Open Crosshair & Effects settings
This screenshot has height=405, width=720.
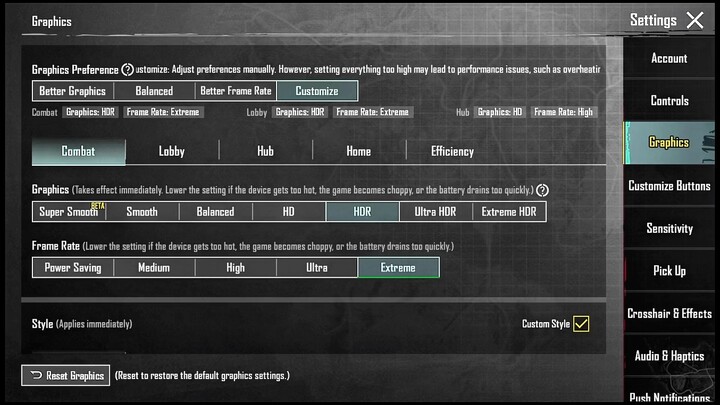click(x=669, y=314)
